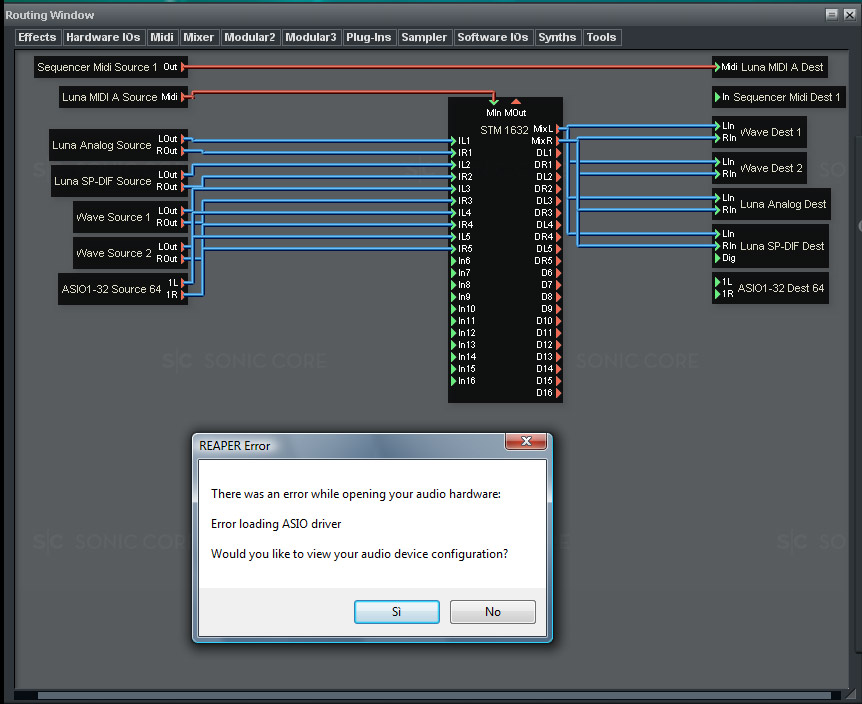Select the ASIO1-32 Dest 64 module

[x=781, y=288]
